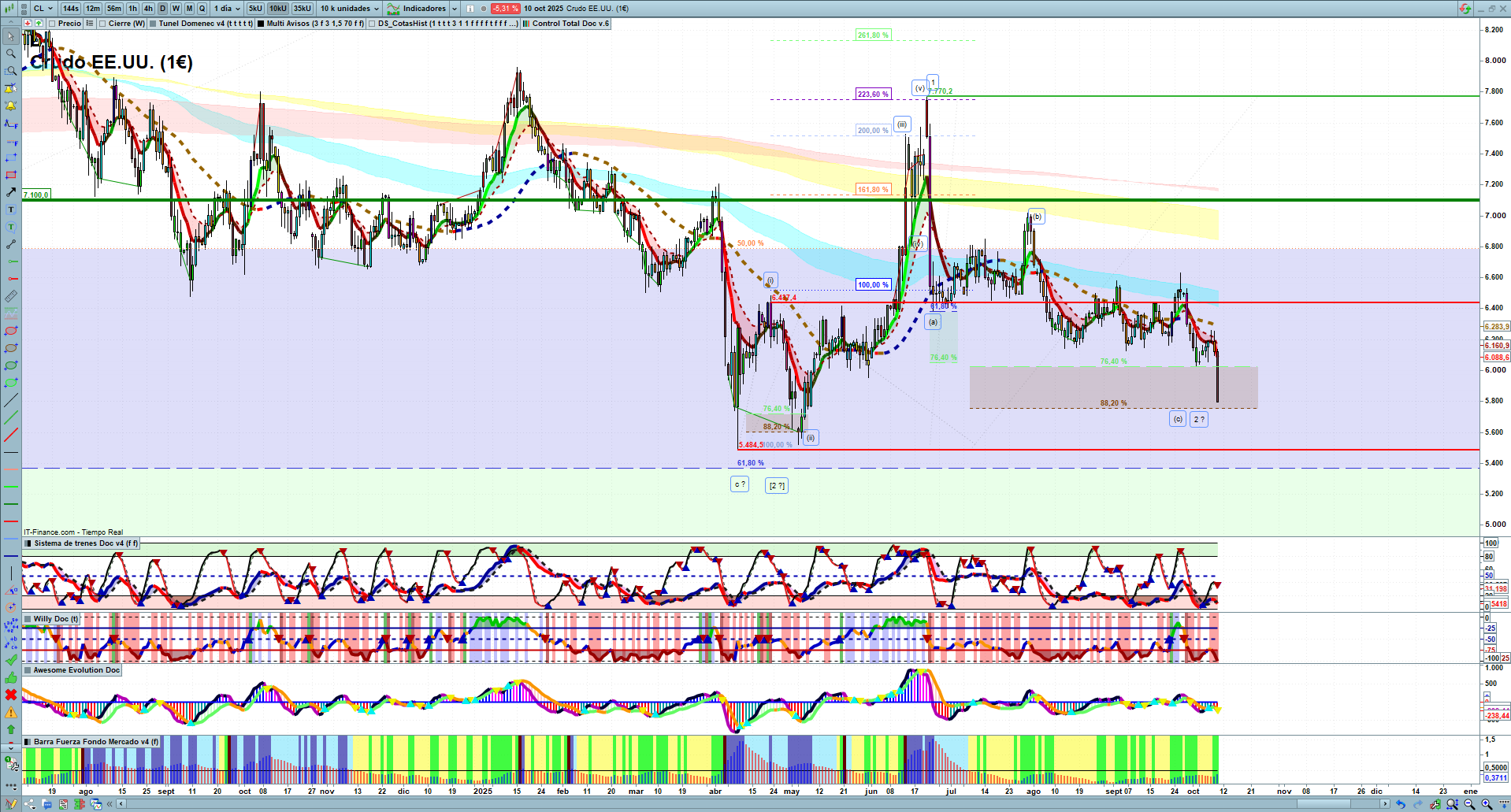Pick the alert bell tool

11,106
